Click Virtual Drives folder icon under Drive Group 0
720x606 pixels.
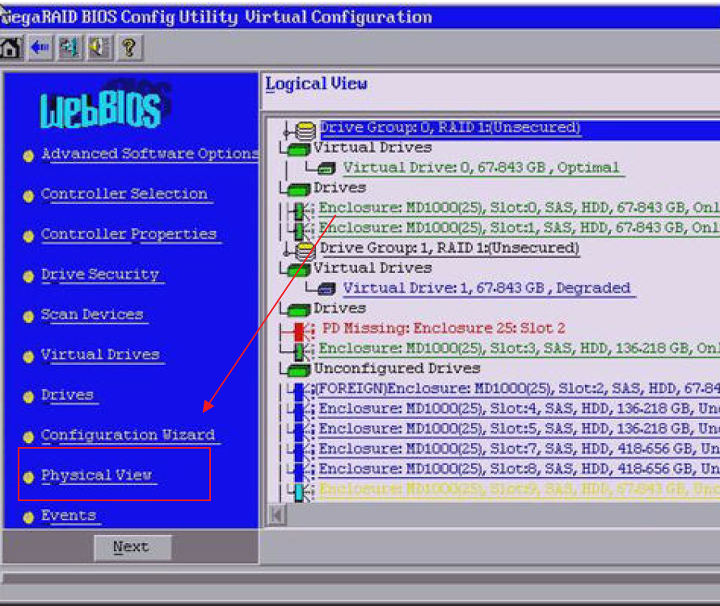click(298, 149)
